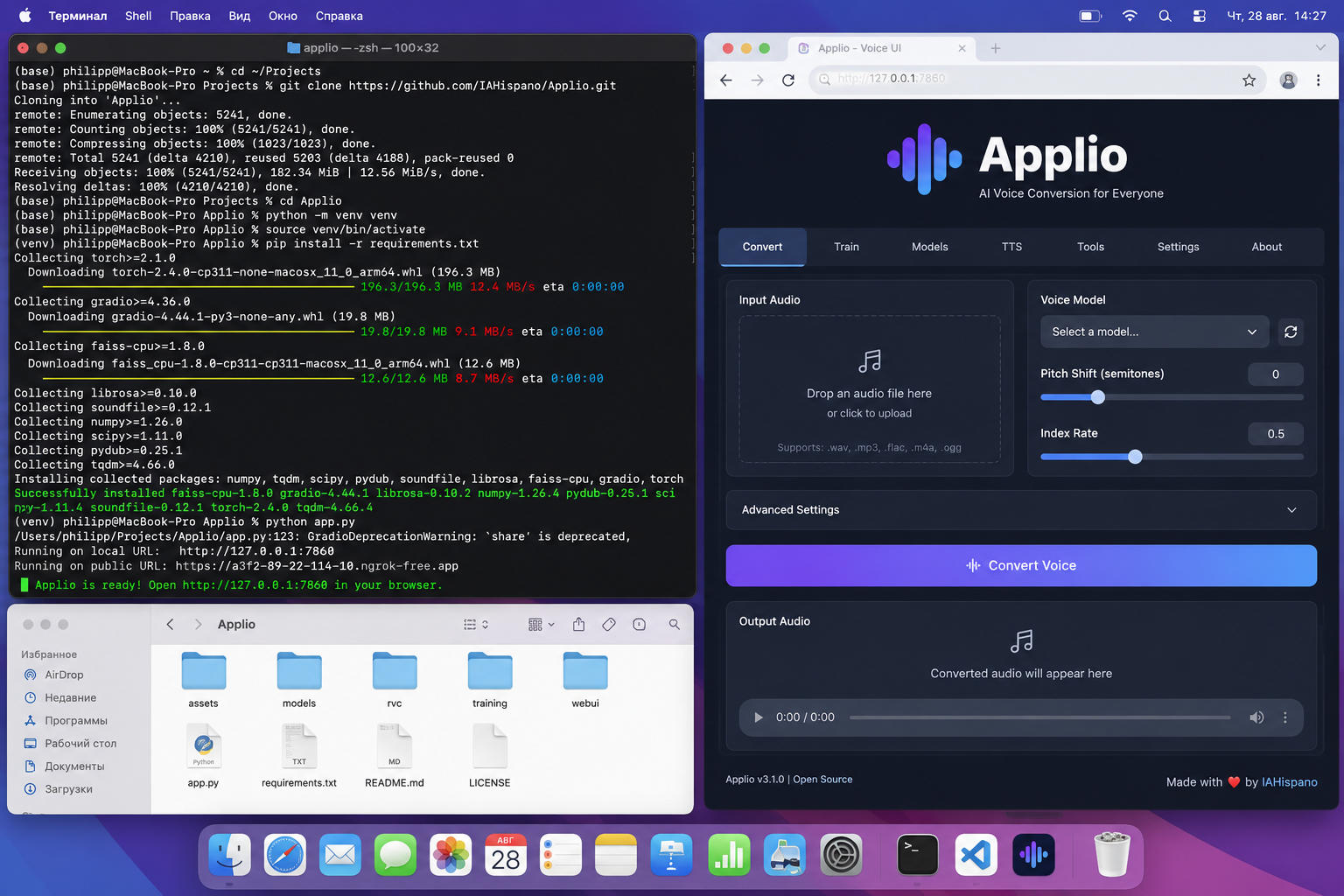Viewport: 1344px width, 896px height.
Task: Open the rvc folder
Action: (395, 680)
